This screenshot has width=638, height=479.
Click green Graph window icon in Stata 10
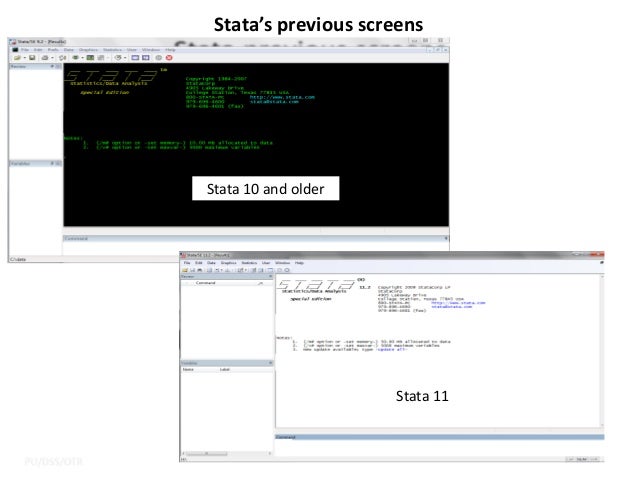pos(90,58)
